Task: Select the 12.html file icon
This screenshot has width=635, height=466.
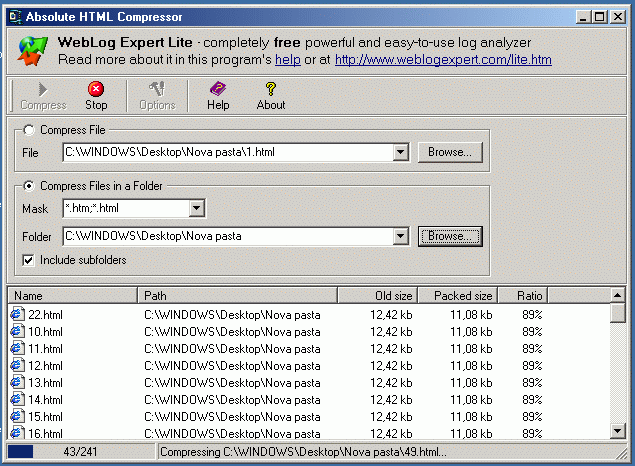Action: click(x=17, y=365)
